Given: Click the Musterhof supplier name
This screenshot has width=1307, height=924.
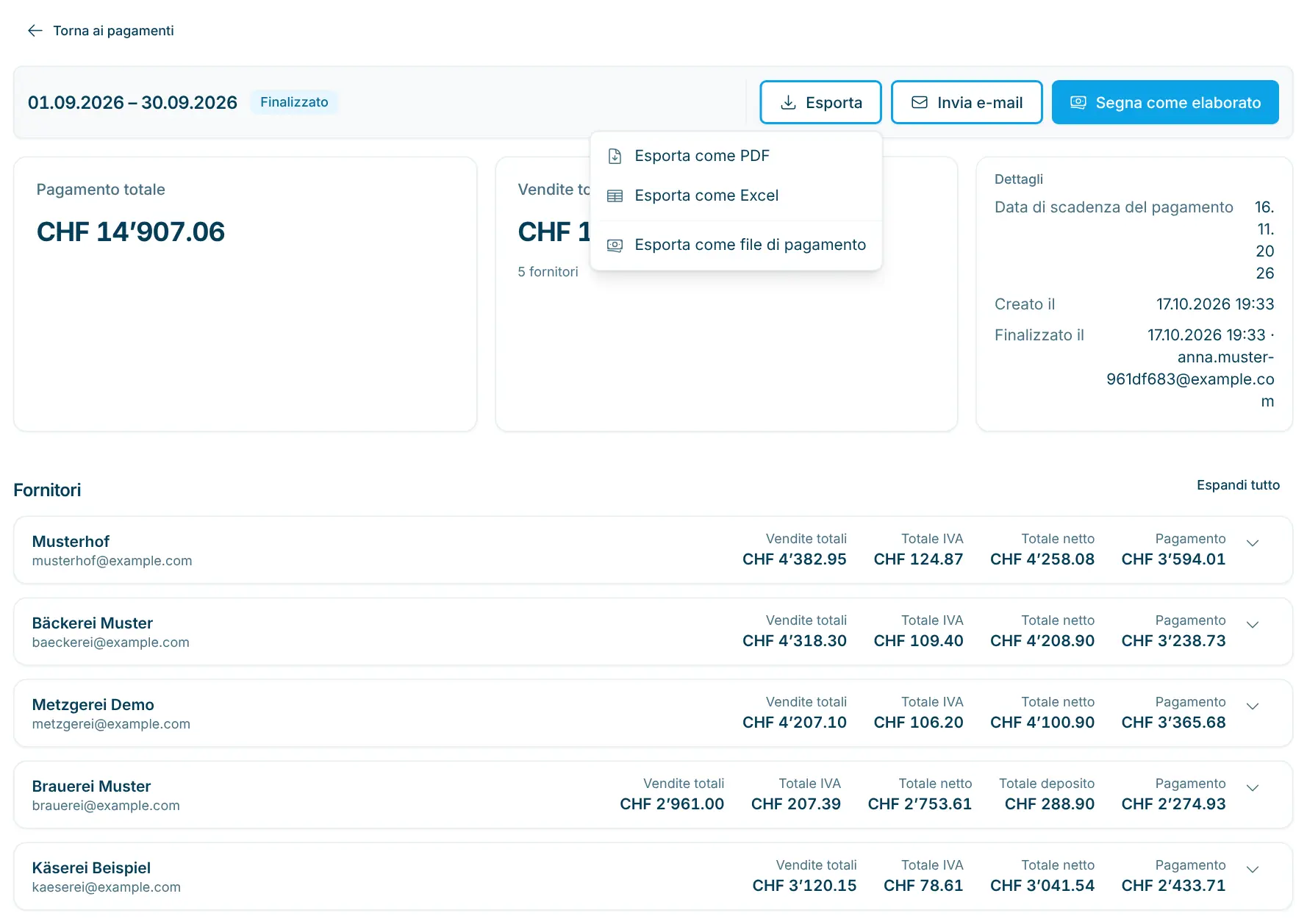Looking at the screenshot, I should tap(71, 542).
